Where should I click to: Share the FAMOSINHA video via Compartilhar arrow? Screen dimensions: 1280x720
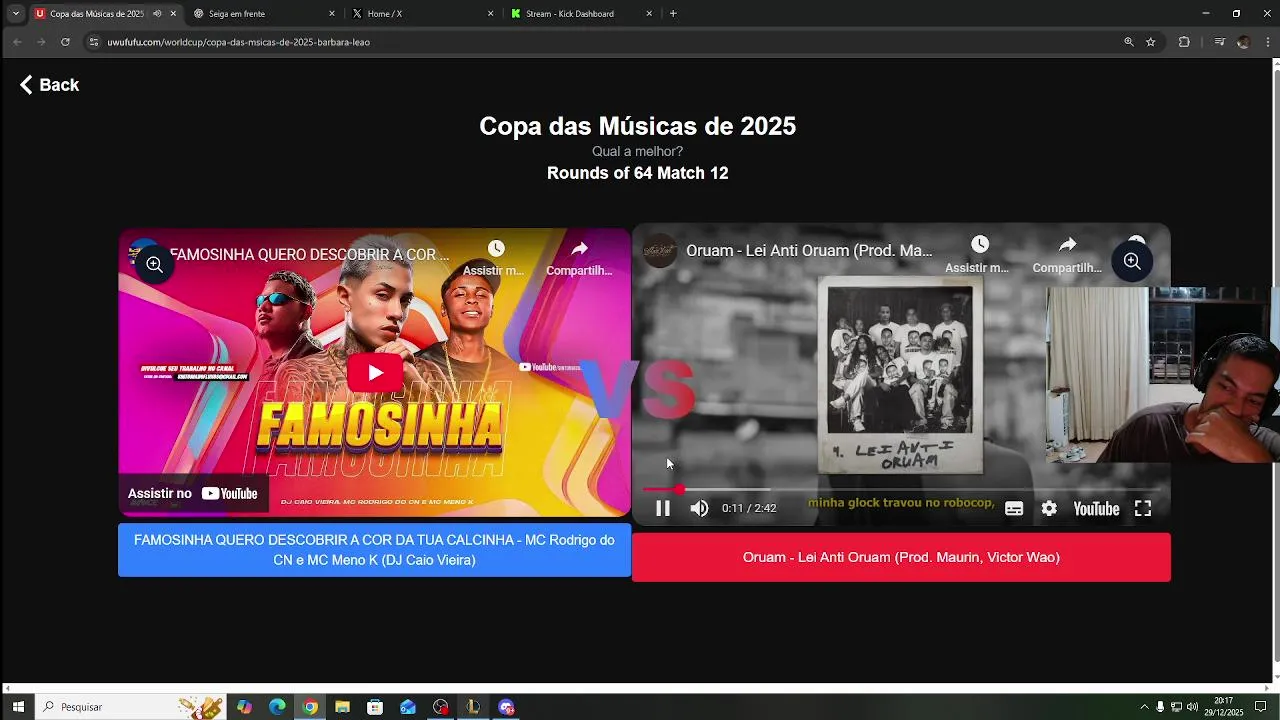click(x=579, y=257)
